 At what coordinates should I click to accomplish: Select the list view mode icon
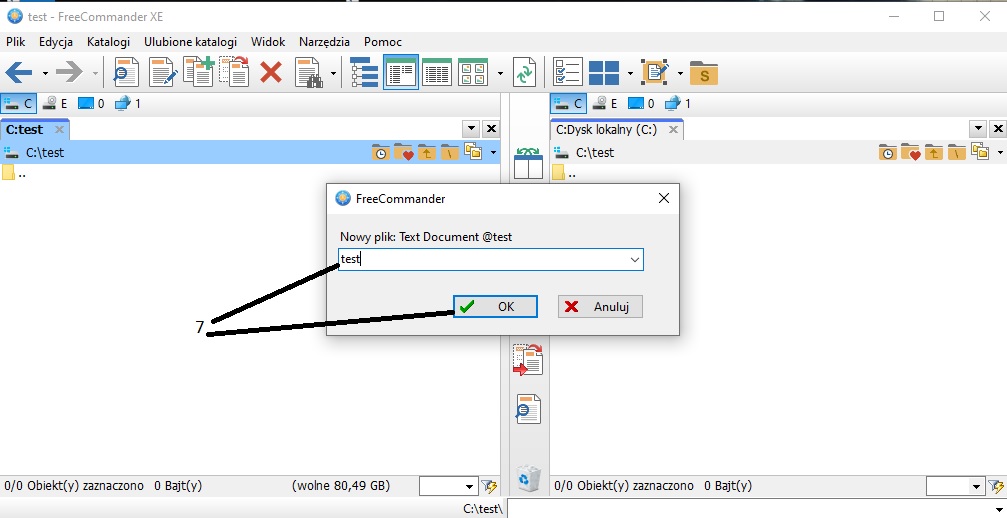[x=437, y=72]
